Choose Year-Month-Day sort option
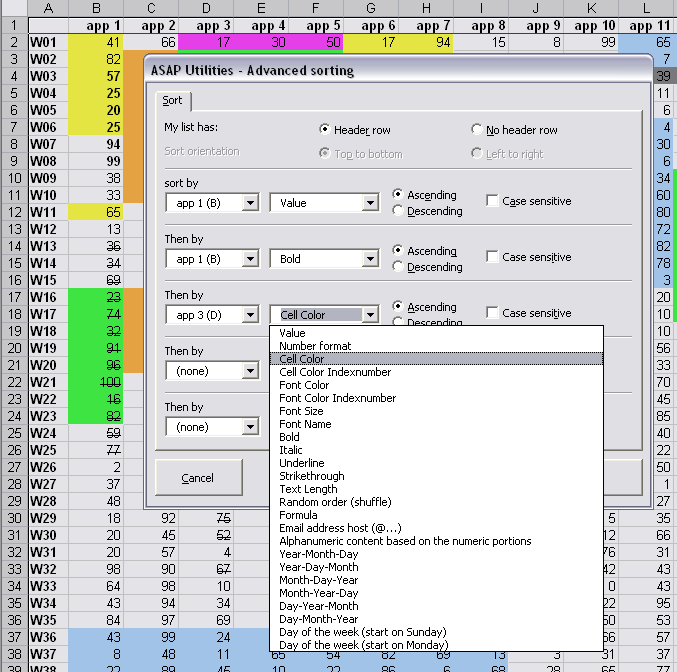 pos(436,554)
